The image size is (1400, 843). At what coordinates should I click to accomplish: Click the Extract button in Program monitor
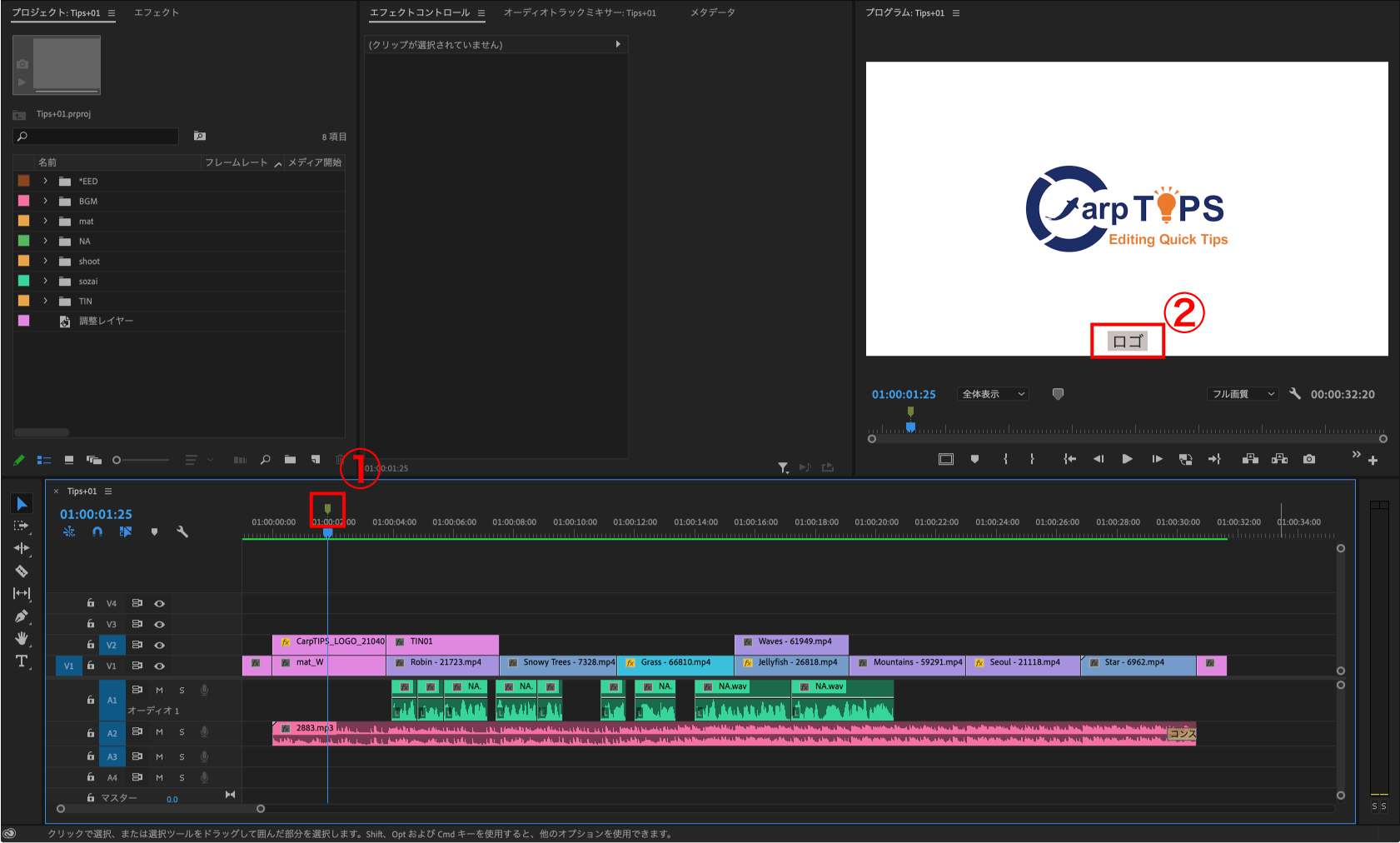tap(1280, 459)
